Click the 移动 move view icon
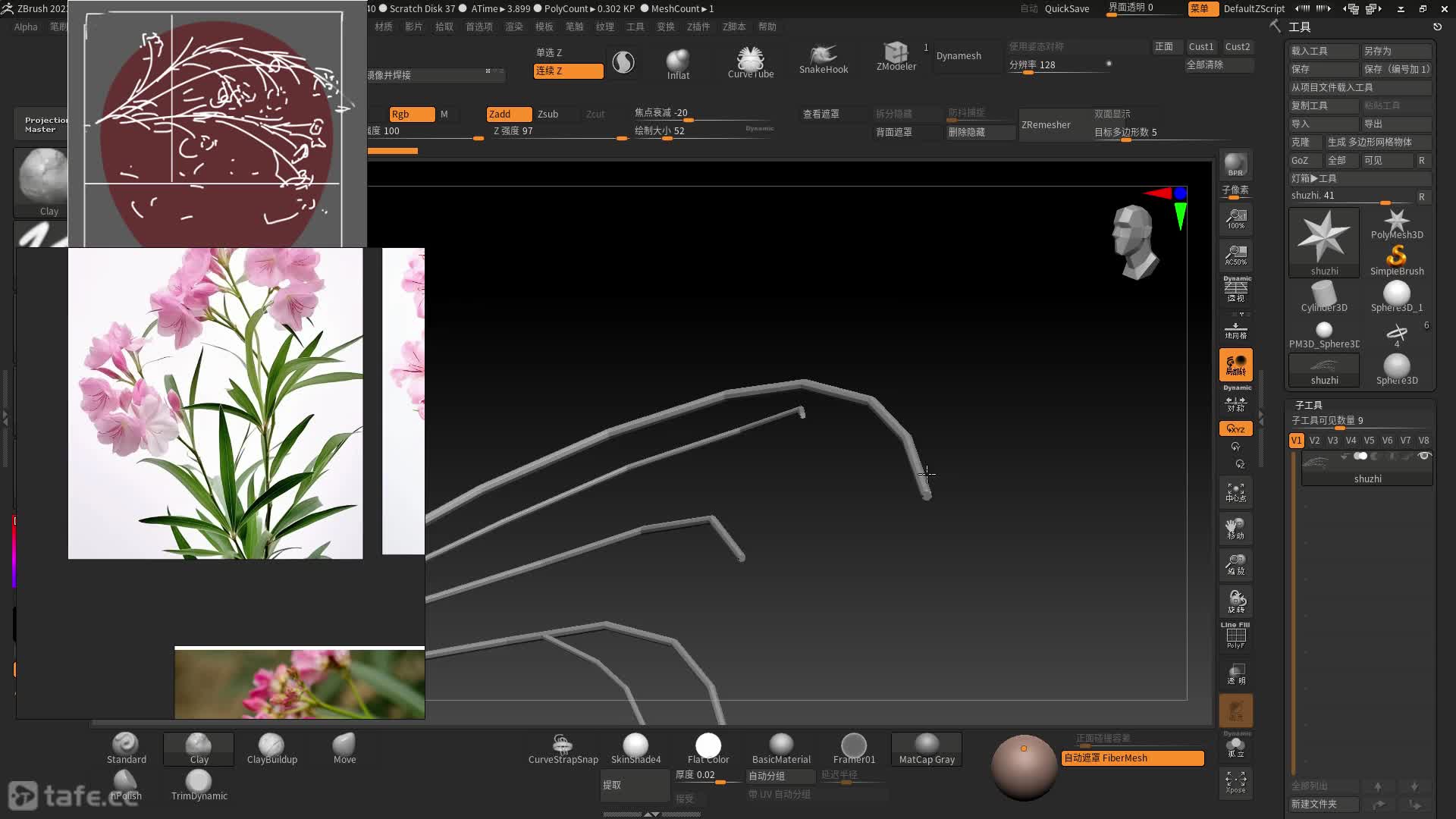The height and width of the screenshot is (819, 1456). click(1235, 529)
